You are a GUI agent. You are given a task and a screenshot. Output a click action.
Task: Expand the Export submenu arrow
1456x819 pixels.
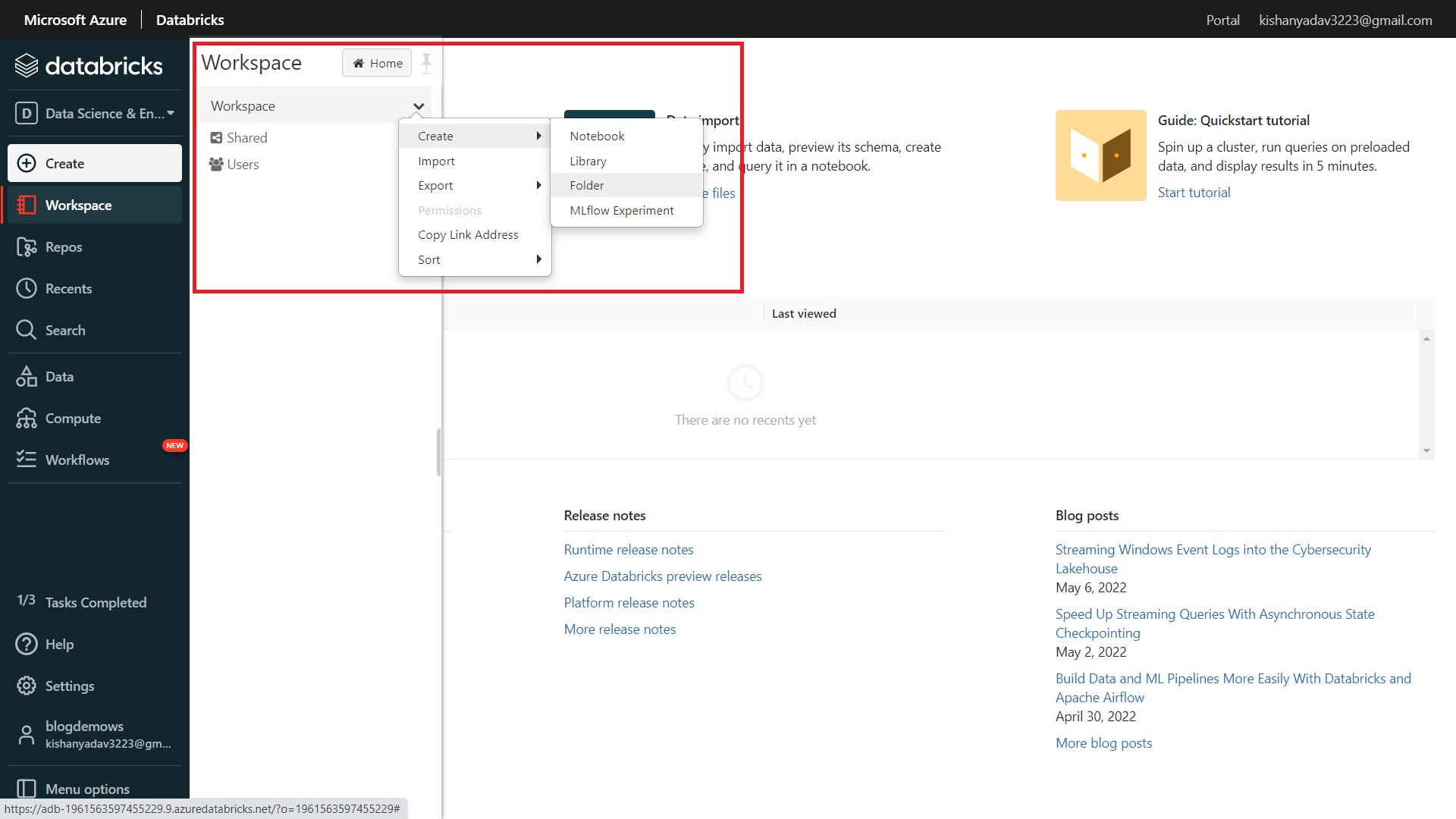538,185
